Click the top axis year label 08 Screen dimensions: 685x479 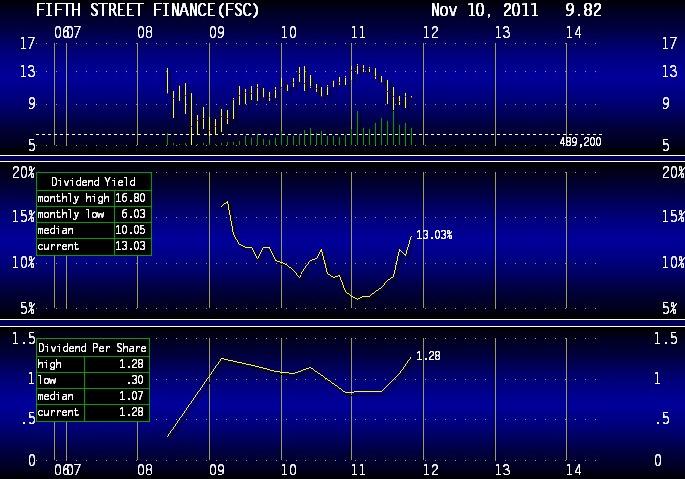145,32
